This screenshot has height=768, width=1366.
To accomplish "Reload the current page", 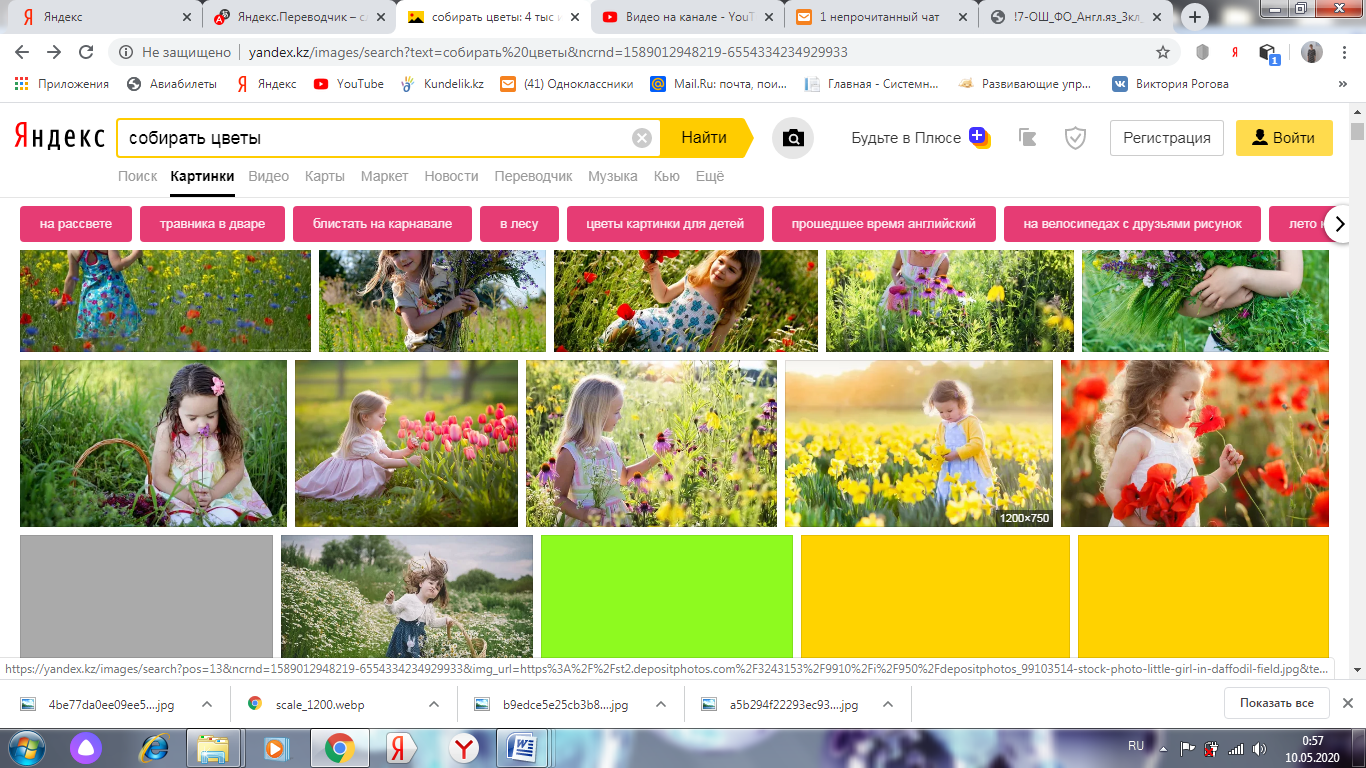I will coord(85,52).
